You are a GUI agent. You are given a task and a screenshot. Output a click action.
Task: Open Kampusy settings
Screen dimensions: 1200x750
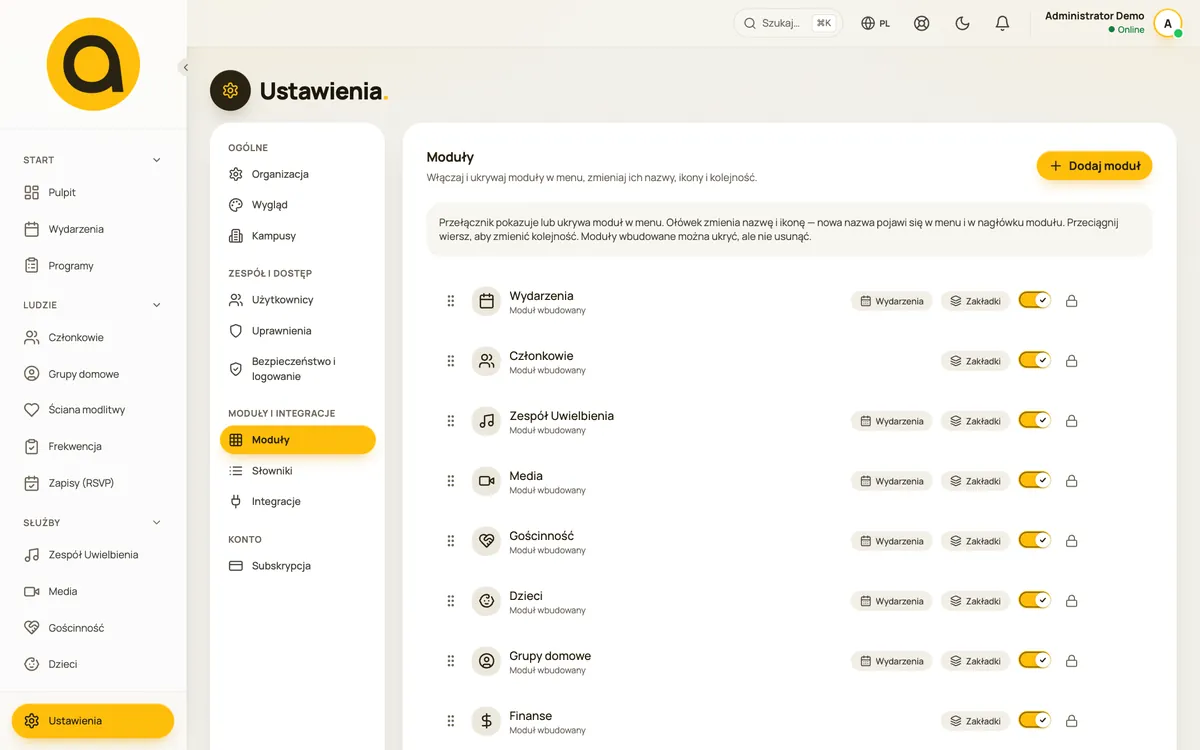298,236
